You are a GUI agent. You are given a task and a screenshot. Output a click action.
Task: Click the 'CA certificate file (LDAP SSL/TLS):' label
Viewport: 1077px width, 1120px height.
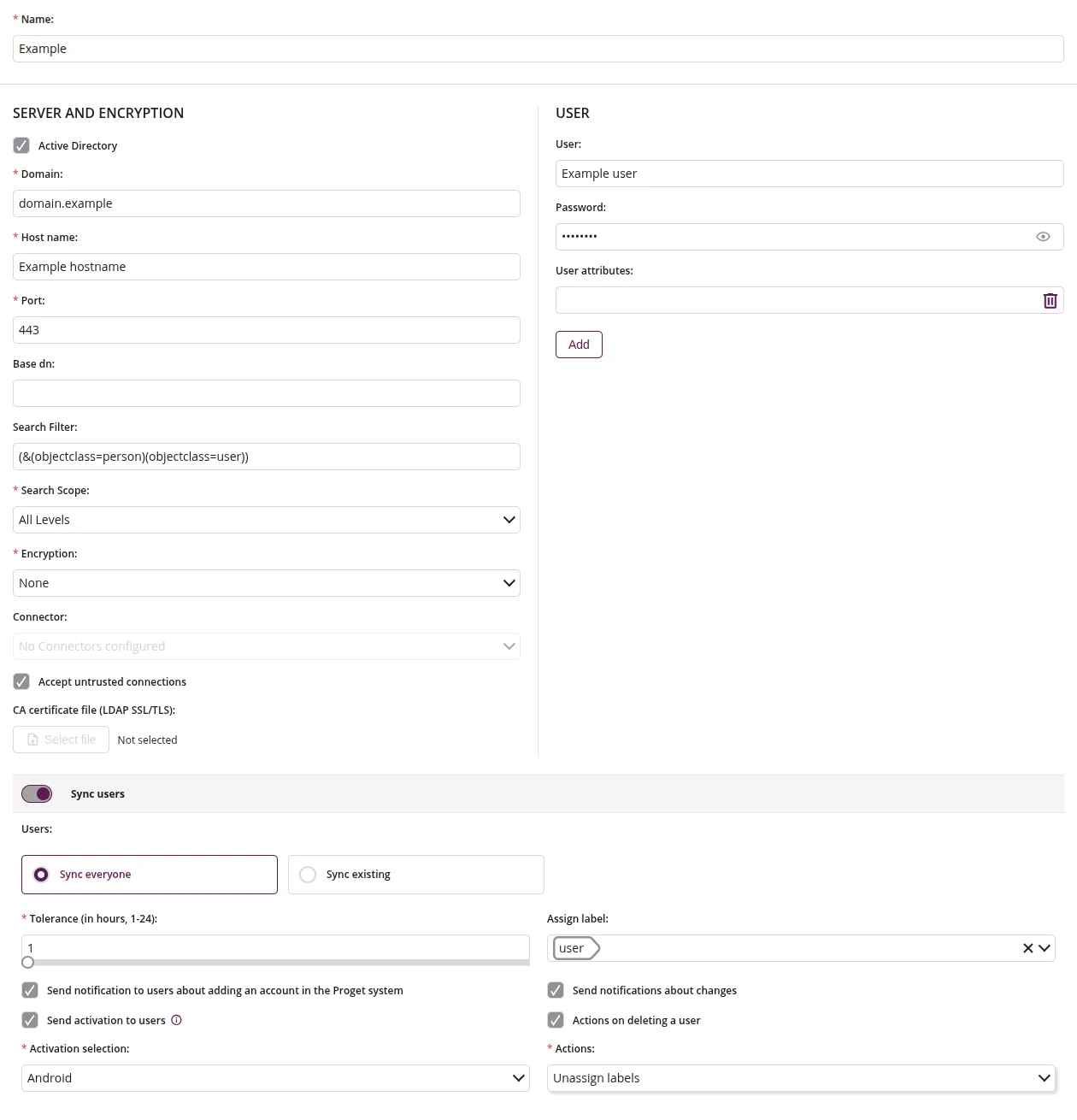(94, 710)
